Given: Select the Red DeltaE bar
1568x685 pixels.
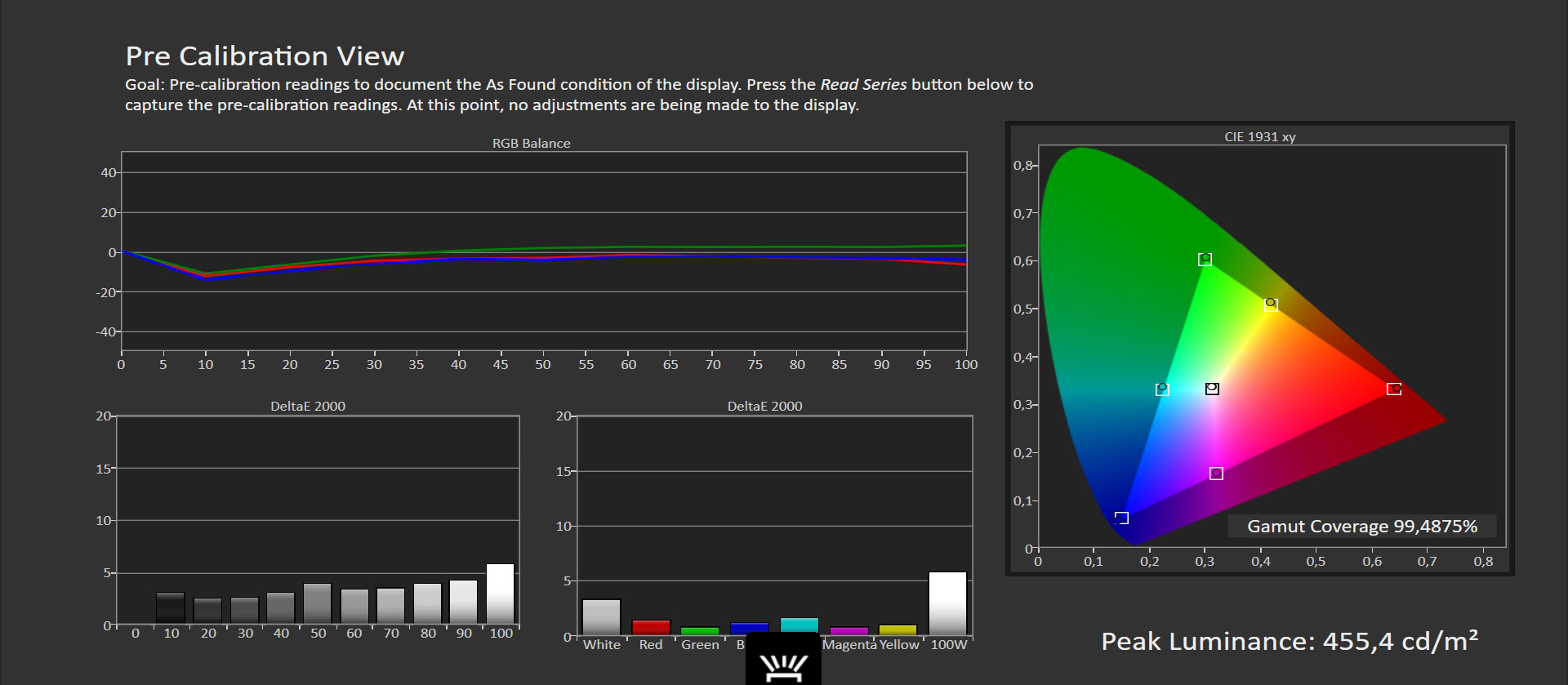Looking at the screenshot, I should click(x=651, y=628).
